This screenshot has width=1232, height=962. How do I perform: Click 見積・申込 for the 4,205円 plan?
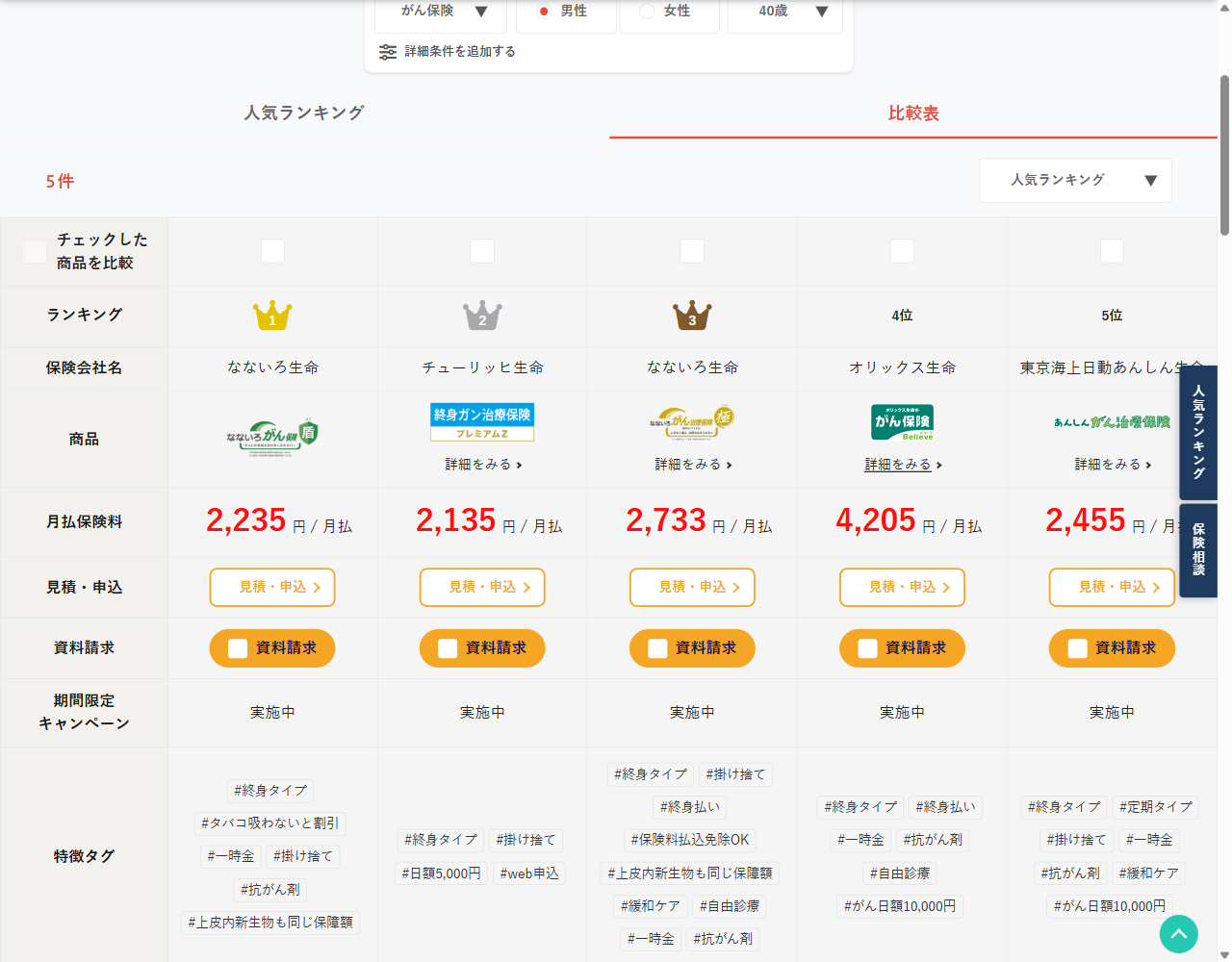pos(902,587)
